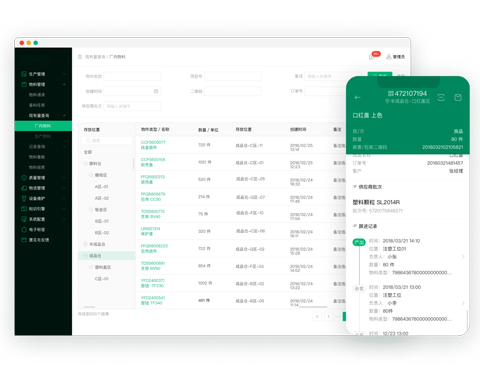Expand the 记录查询 submenu chevron
The image size is (480, 372).
pyautogui.click(x=64, y=147)
